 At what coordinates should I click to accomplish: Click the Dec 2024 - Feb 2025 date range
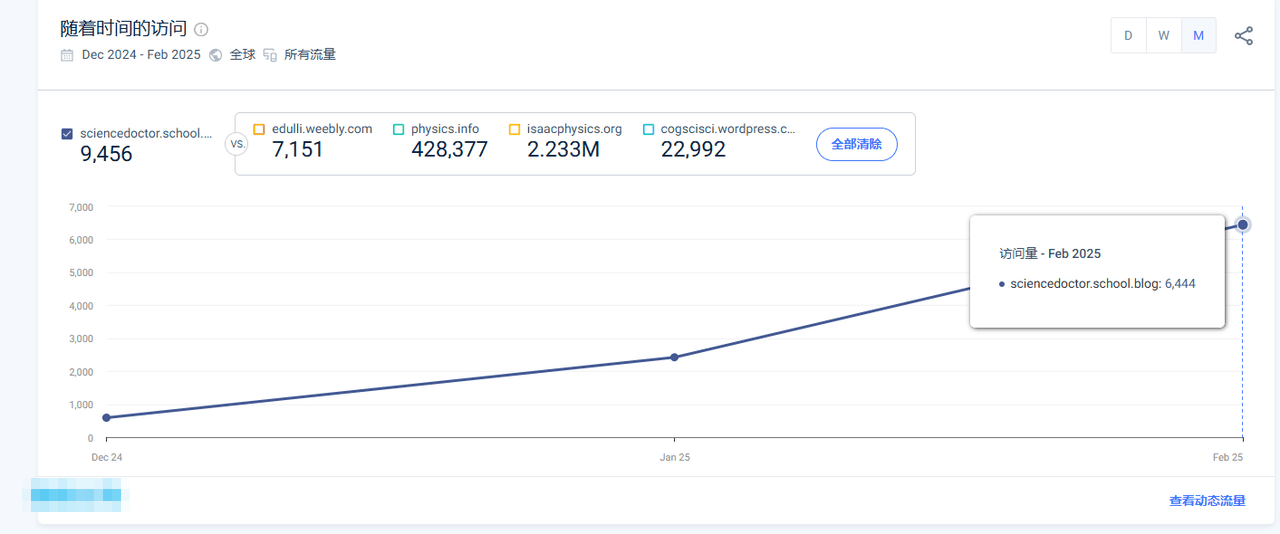tap(141, 55)
